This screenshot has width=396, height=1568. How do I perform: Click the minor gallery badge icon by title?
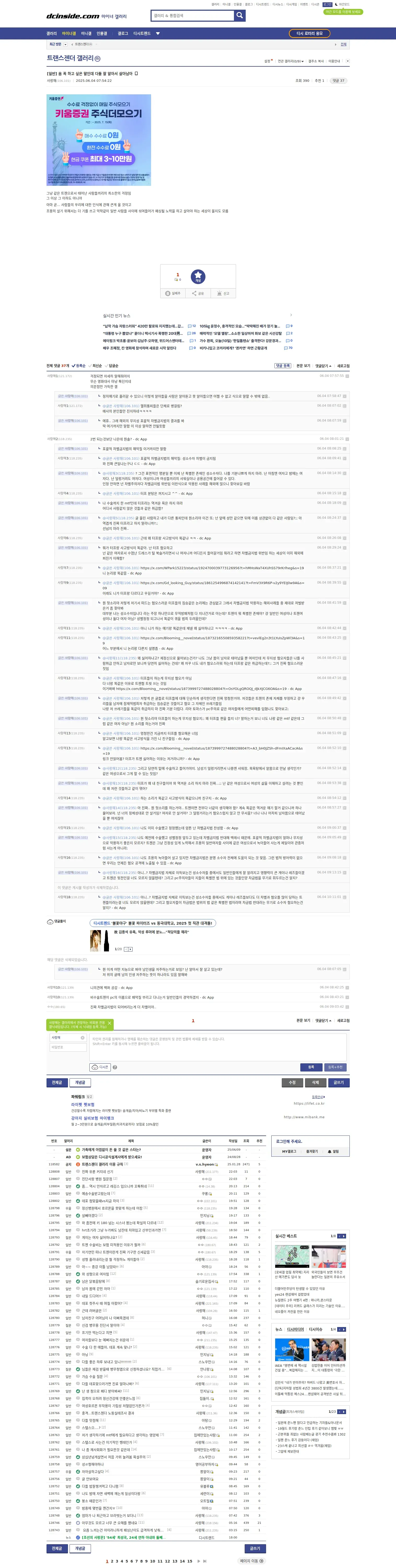[x=97, y=59]
